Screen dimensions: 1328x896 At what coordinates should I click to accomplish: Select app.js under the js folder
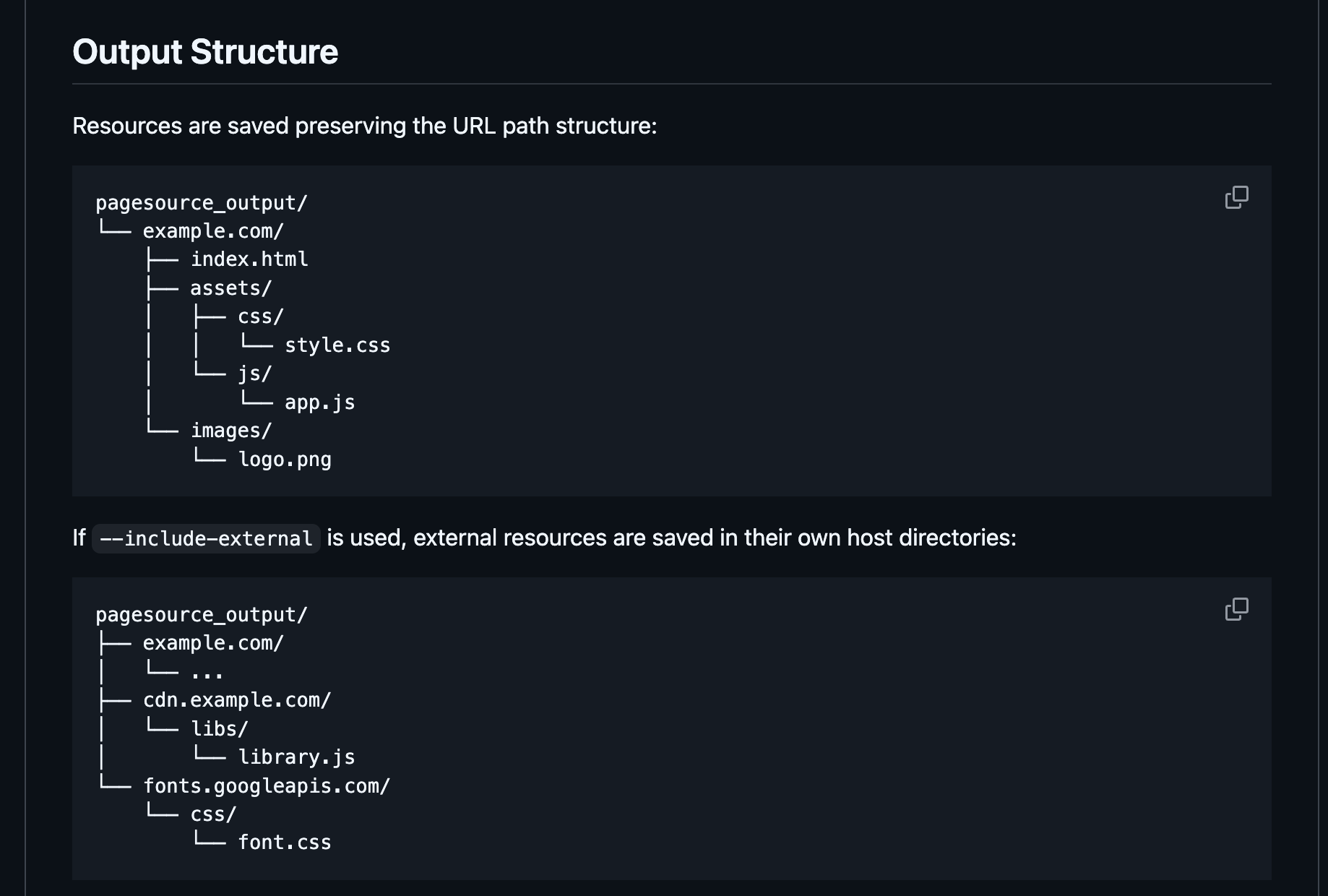pyautogui.click(x=319, y=402)
